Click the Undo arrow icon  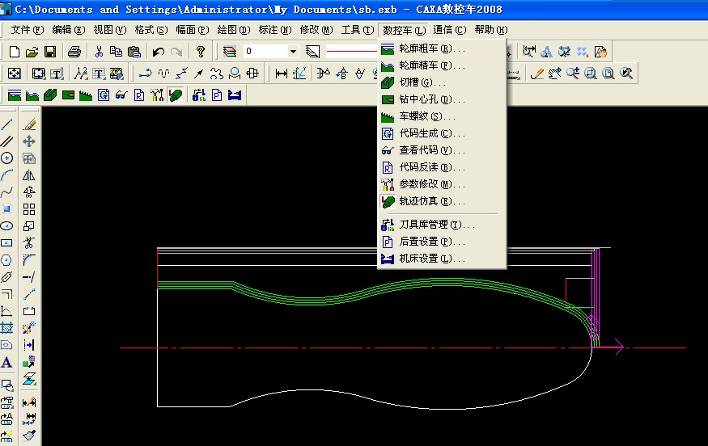158,51
